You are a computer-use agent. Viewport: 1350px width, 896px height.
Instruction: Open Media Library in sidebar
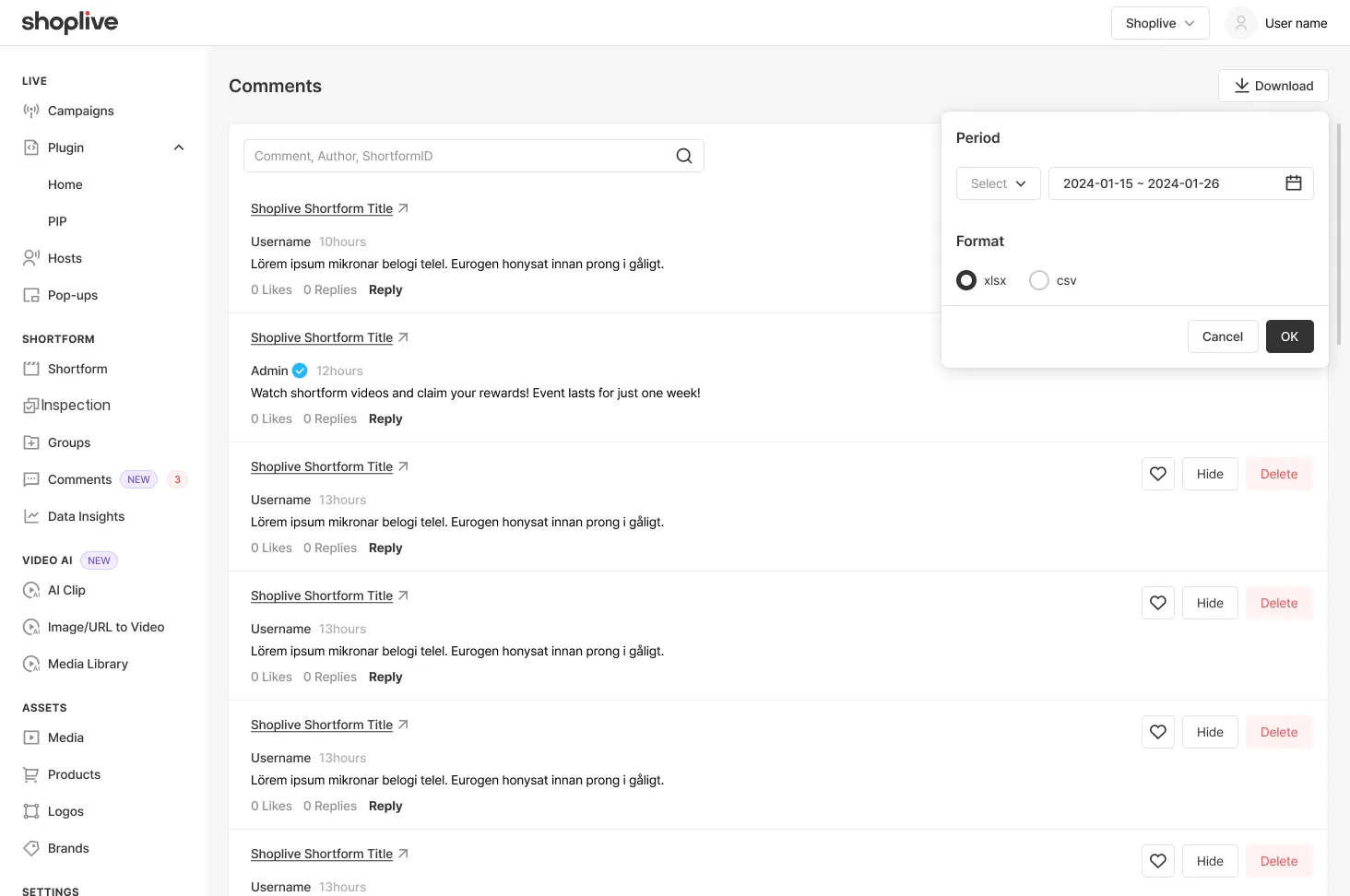click(x=88, y=664)
